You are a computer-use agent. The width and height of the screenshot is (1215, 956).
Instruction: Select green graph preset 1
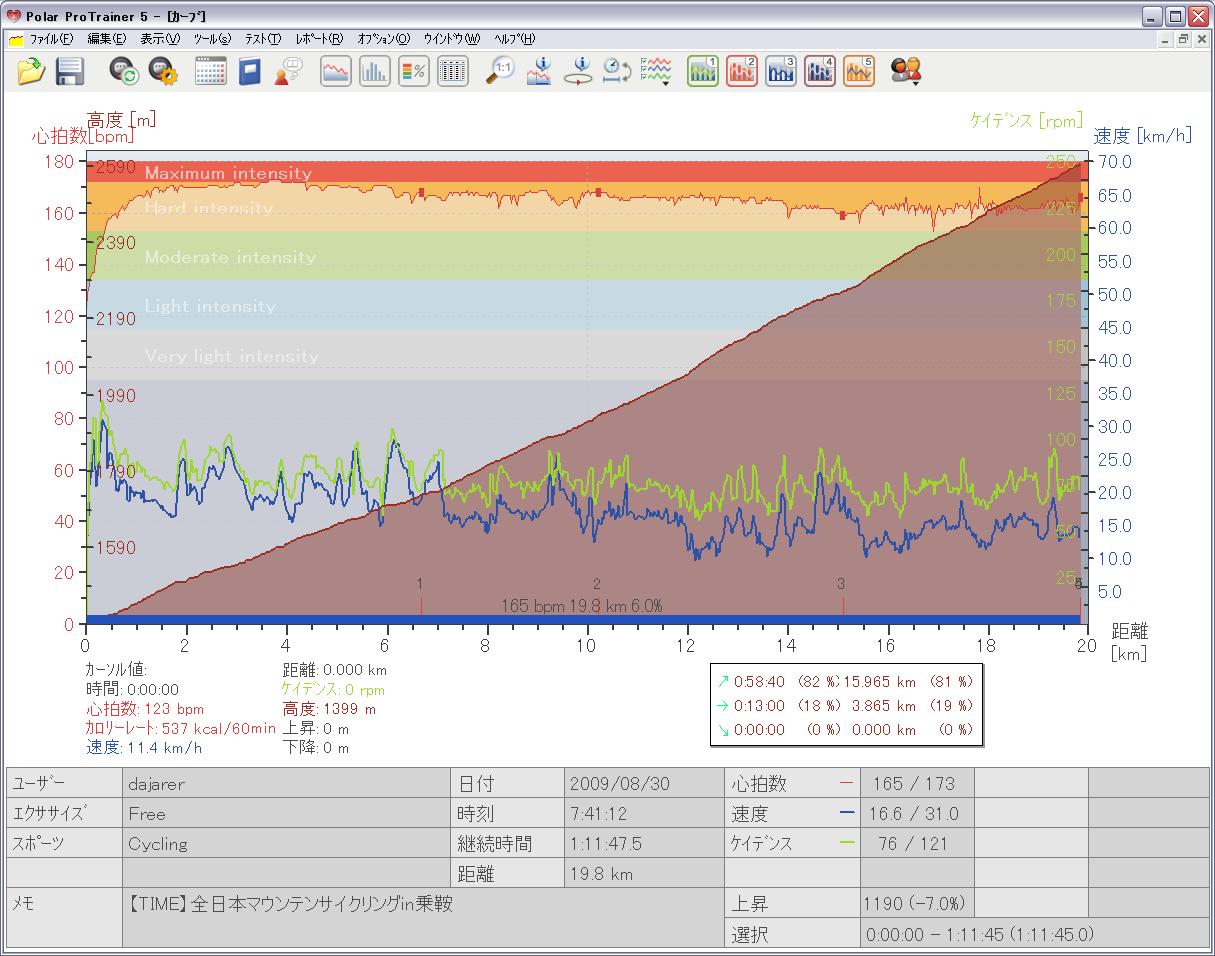click(x=703, y=71)
